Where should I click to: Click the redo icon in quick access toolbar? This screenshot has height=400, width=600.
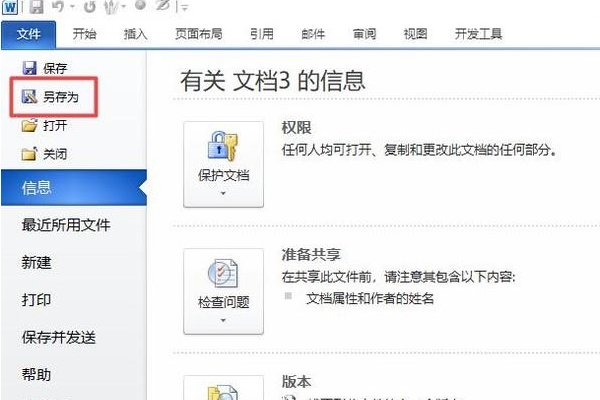(90, 7)
